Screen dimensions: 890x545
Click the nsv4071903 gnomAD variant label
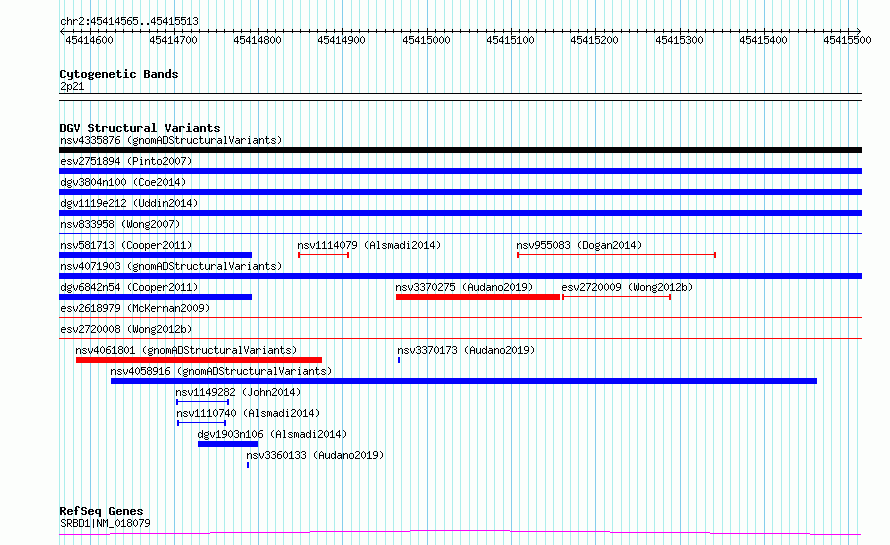171,266
